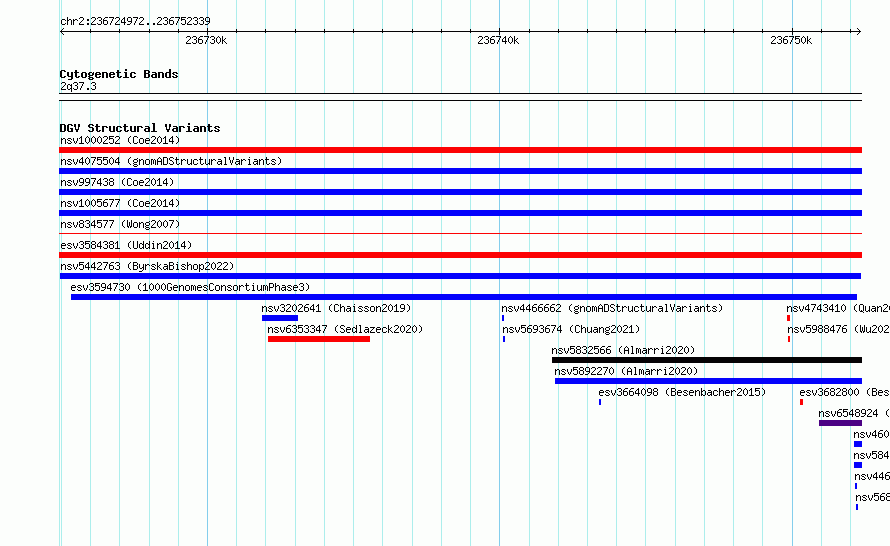
Task: Click the chr2:236724972..236752339 coordinates text
Action: click(135, 21)
